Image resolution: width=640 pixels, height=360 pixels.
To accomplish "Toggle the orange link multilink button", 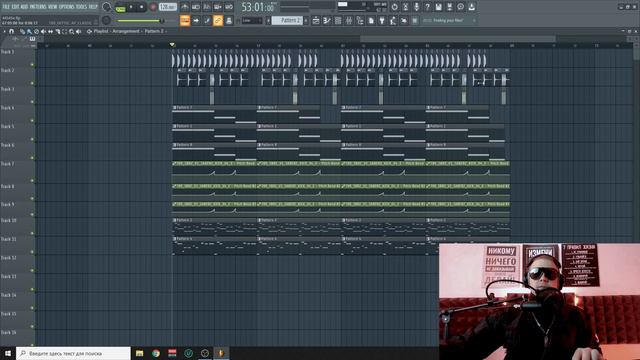I will pyautogui.click(x=218, y=20).
